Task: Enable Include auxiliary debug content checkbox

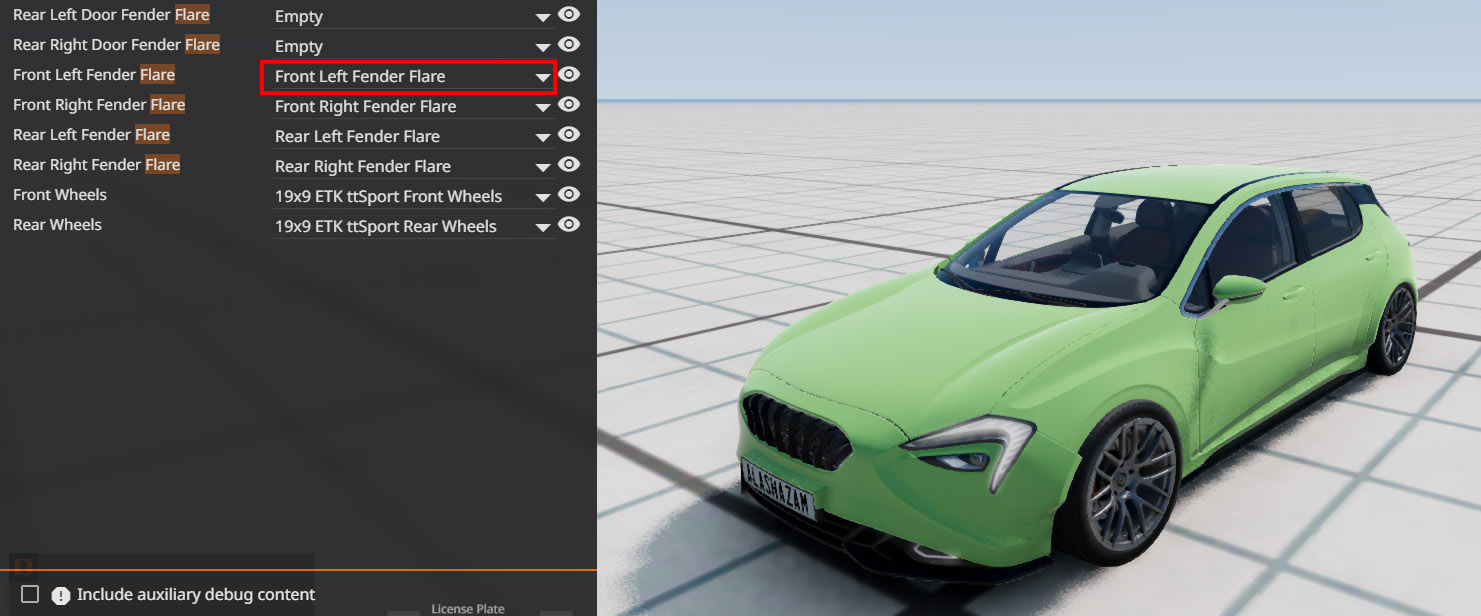Action: point(30,594)
